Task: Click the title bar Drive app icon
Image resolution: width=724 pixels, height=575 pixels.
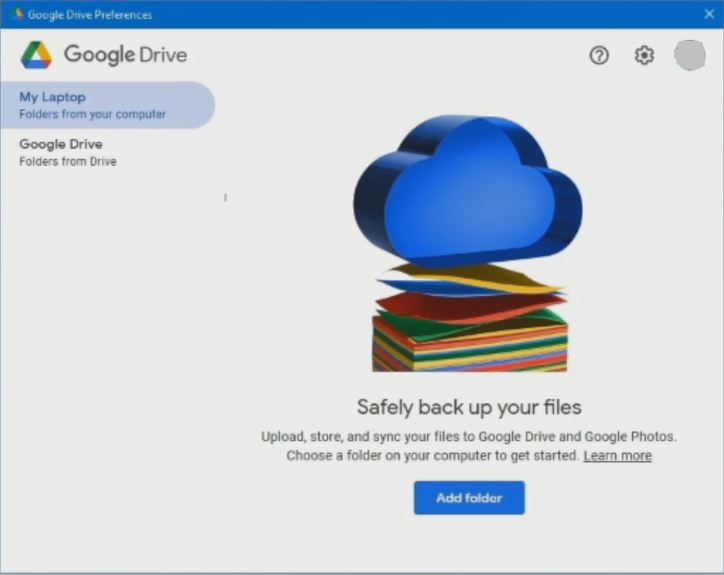Action: point(17,14)
